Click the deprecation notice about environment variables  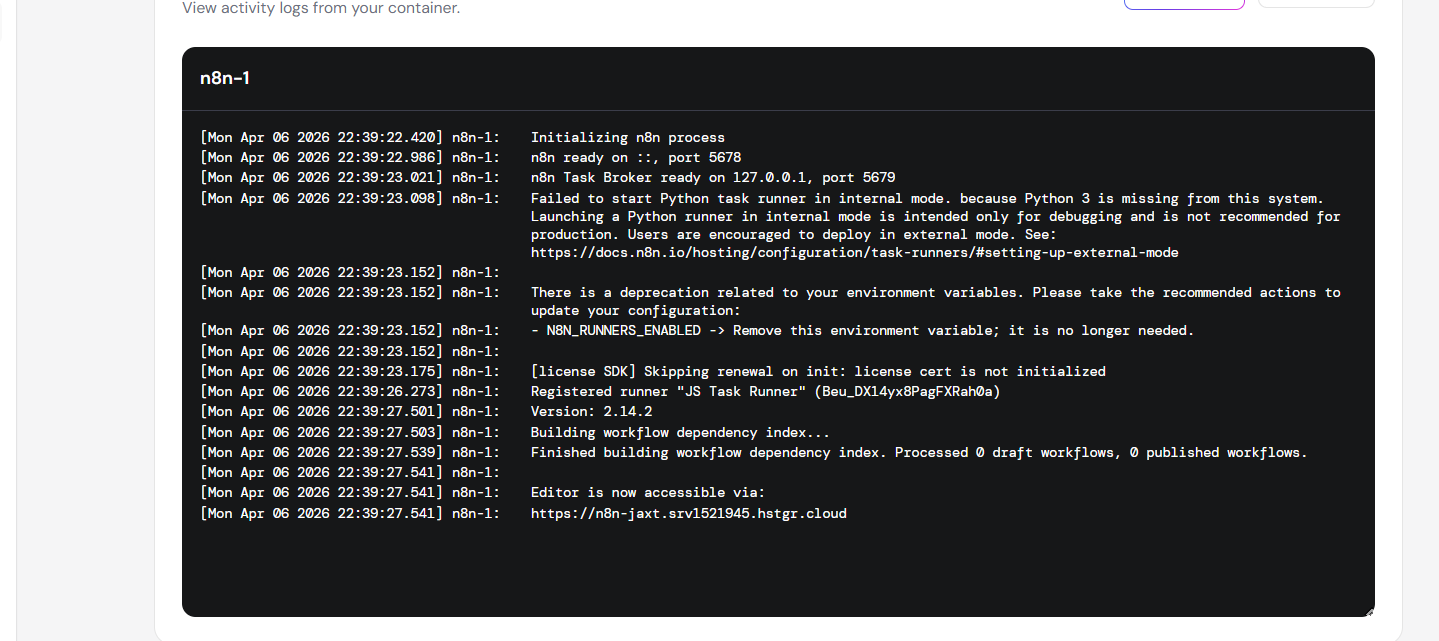tap(935, 293)
